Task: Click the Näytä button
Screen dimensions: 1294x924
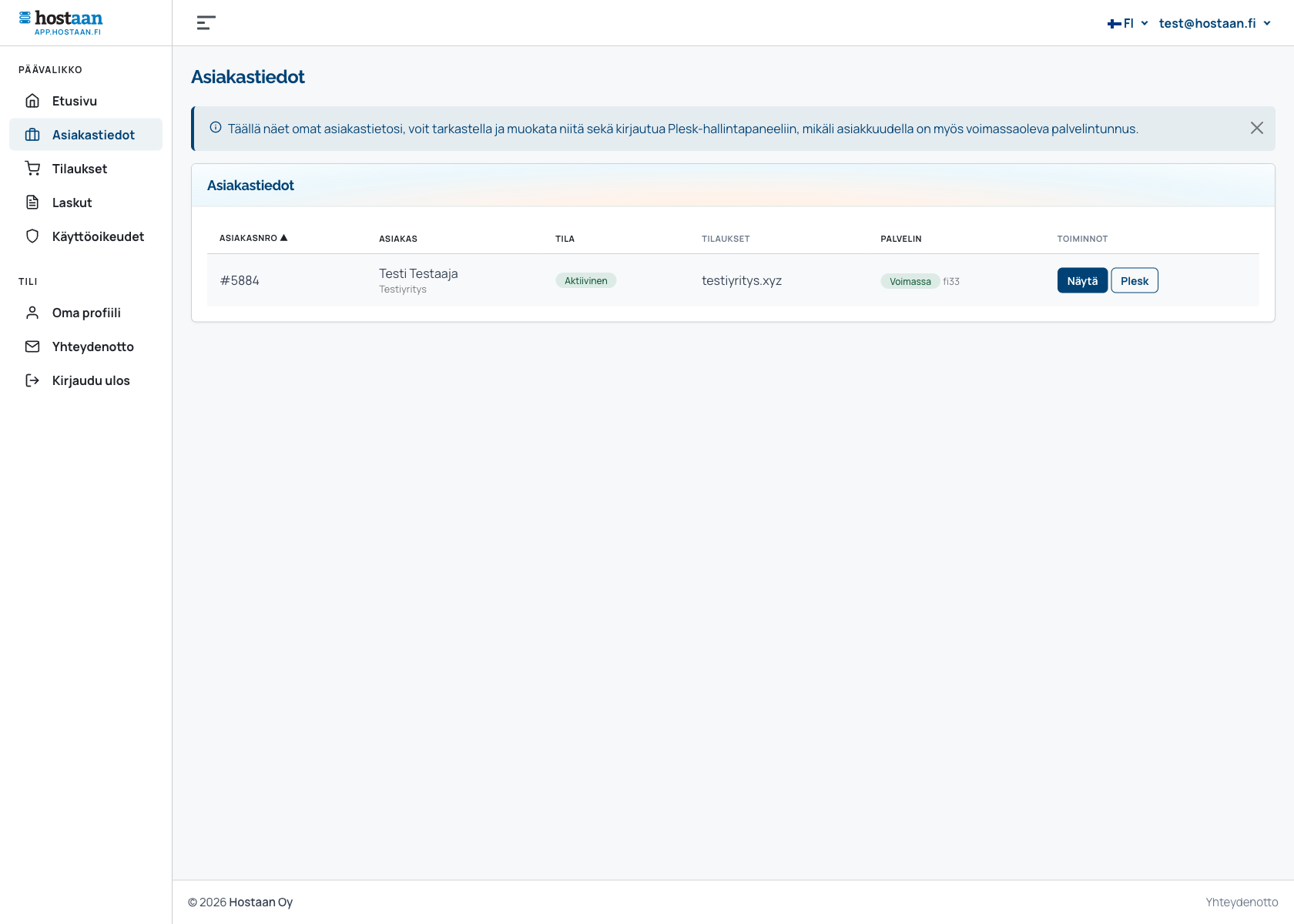Action: [x=1082, y=281]
